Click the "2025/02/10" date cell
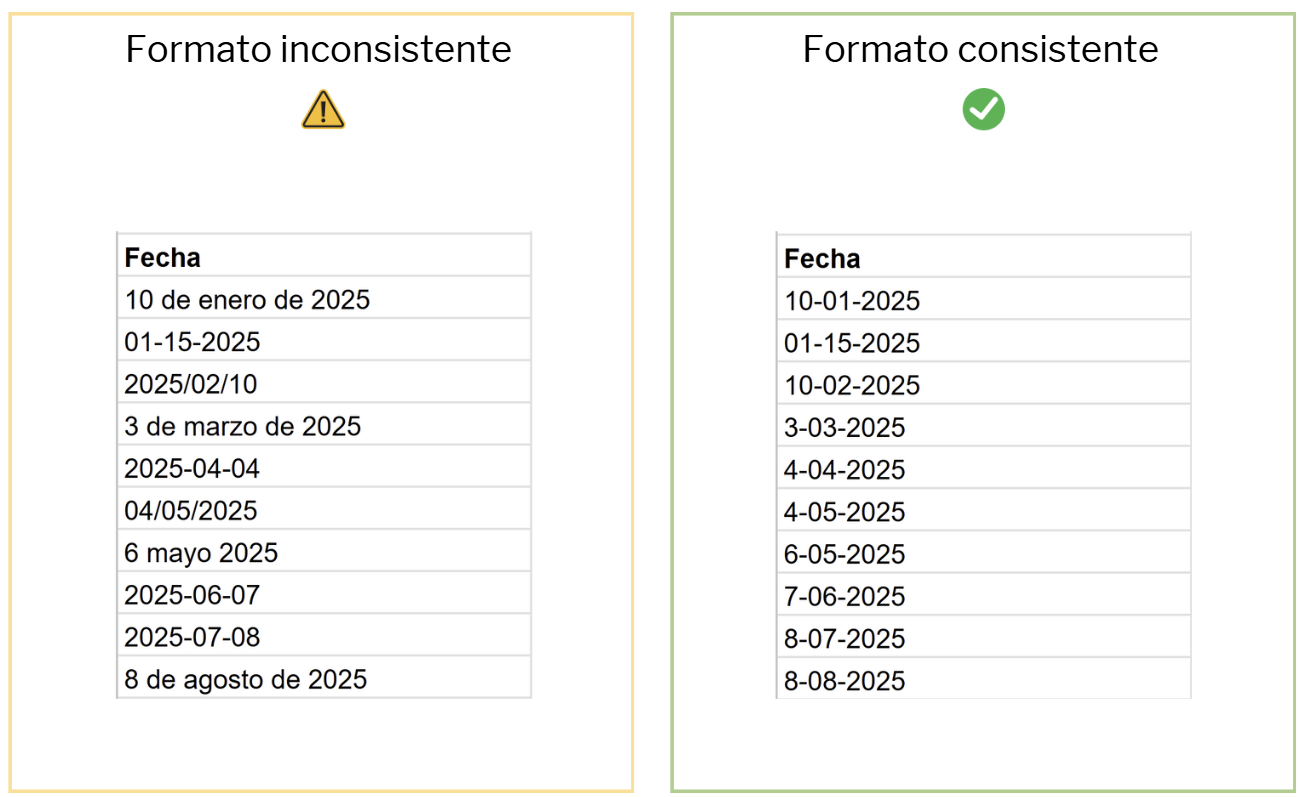The image size is (1305, 797). (191, 384)
